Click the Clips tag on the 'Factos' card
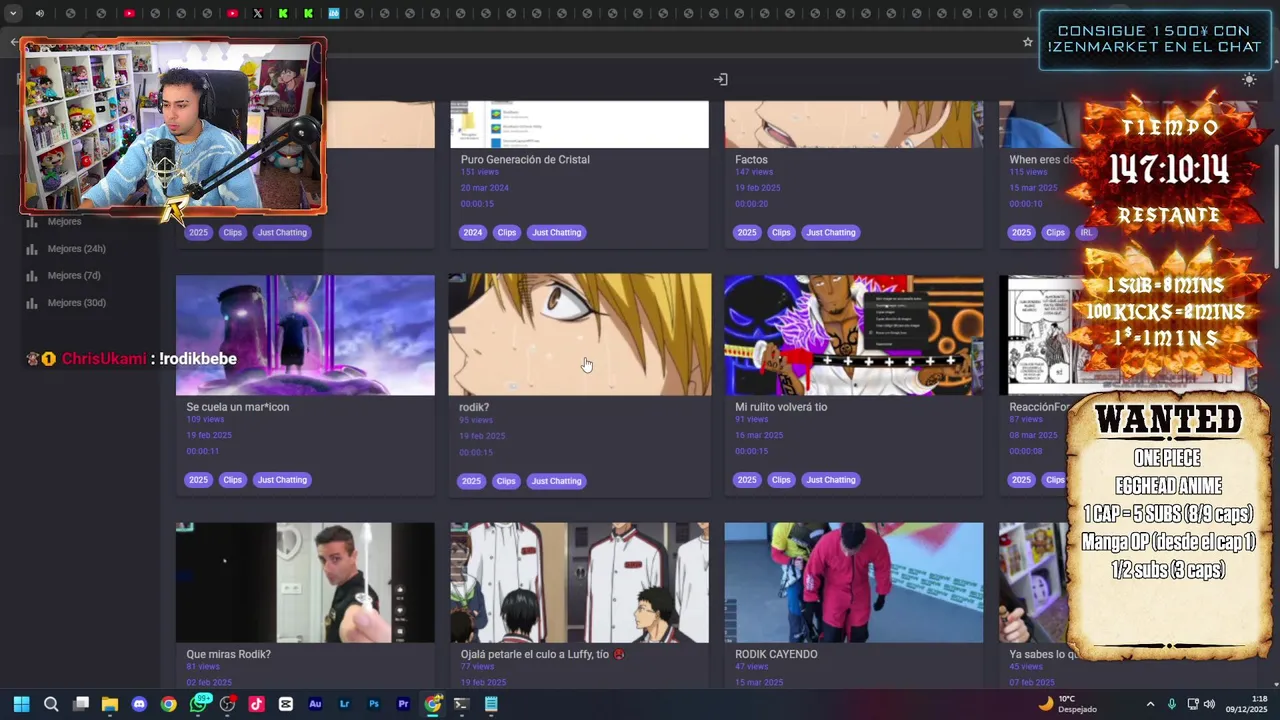Image resolution: width=1280 pixels, height=720 pixels. pyautogui.click(x=781, y=232)
